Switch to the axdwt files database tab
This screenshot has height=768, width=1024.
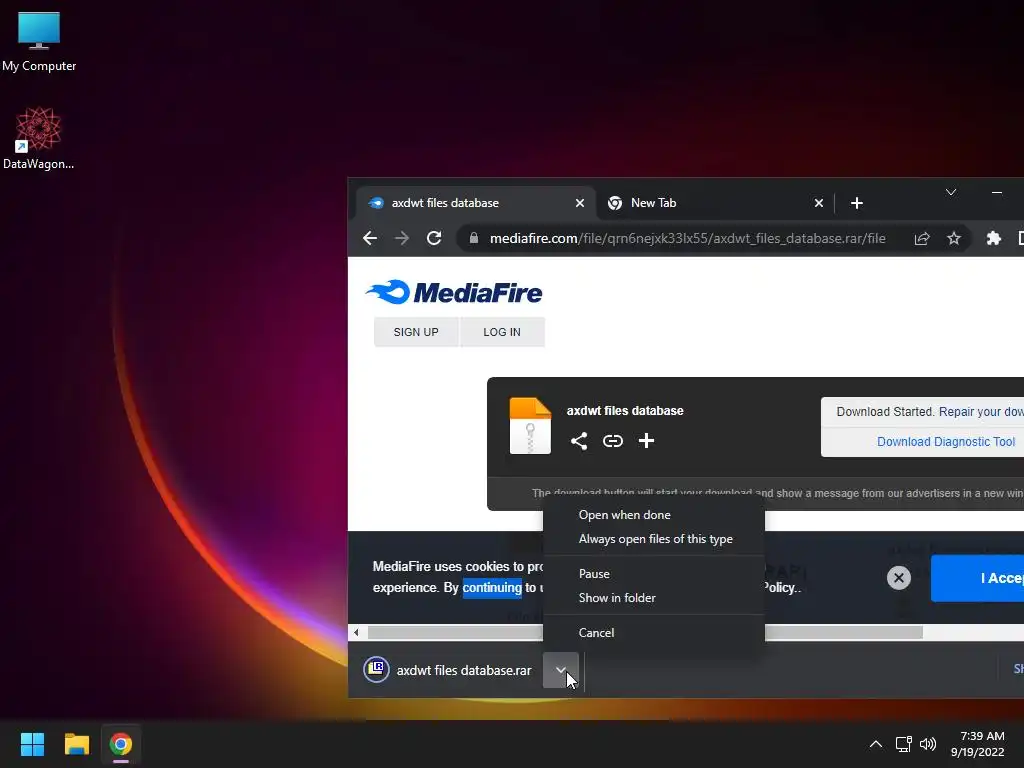(475, 203)
